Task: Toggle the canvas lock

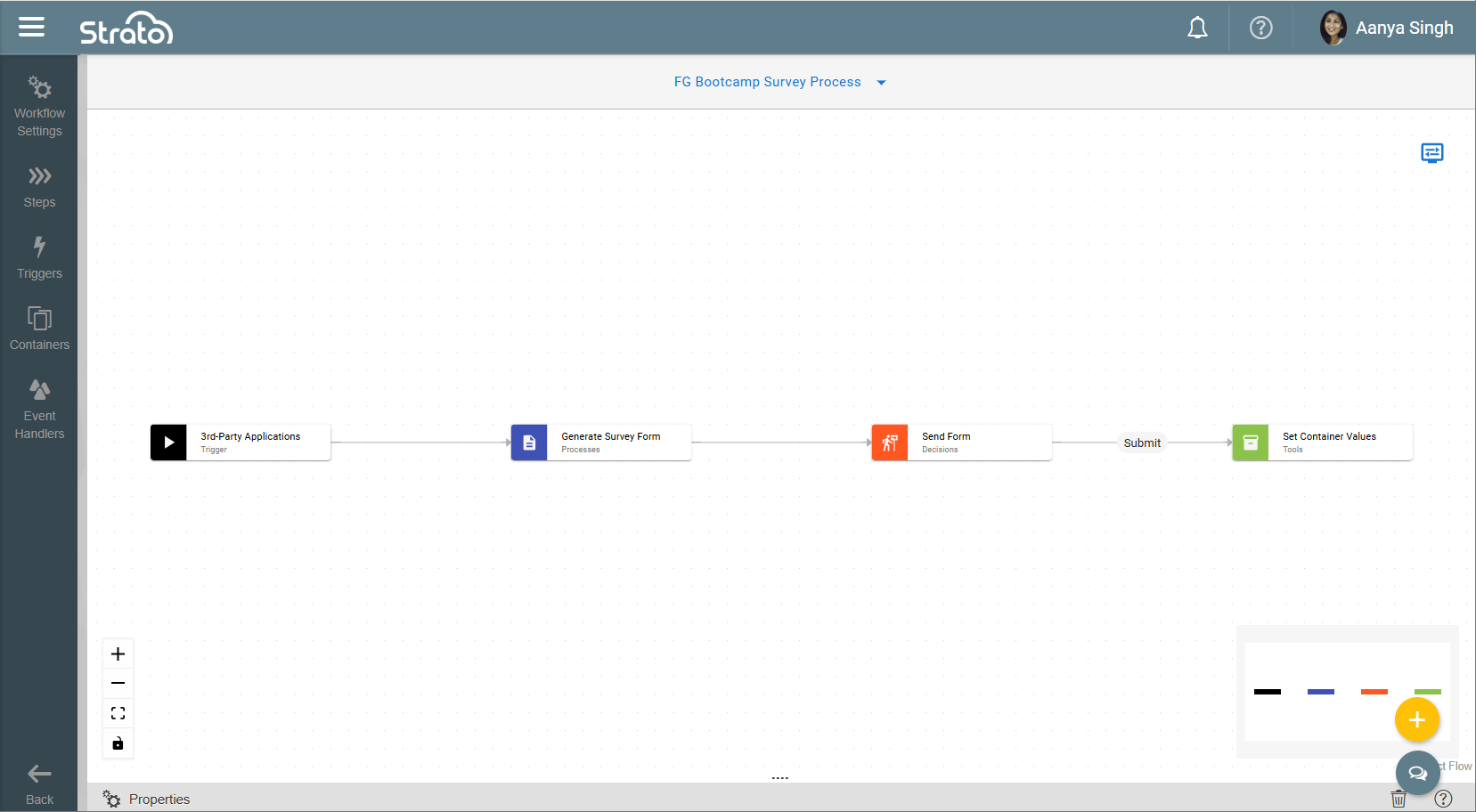Action: pyautogui.click(x=118, y=743)
